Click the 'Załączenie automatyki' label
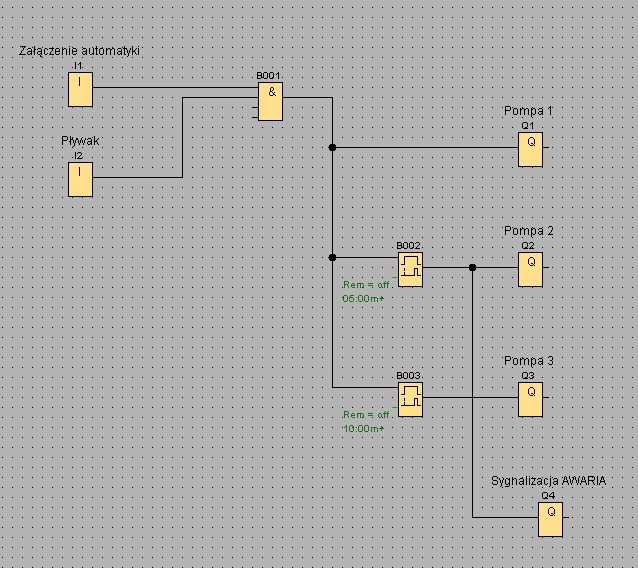Viewport: 638px width, 568px height. [x=79, y=51]
